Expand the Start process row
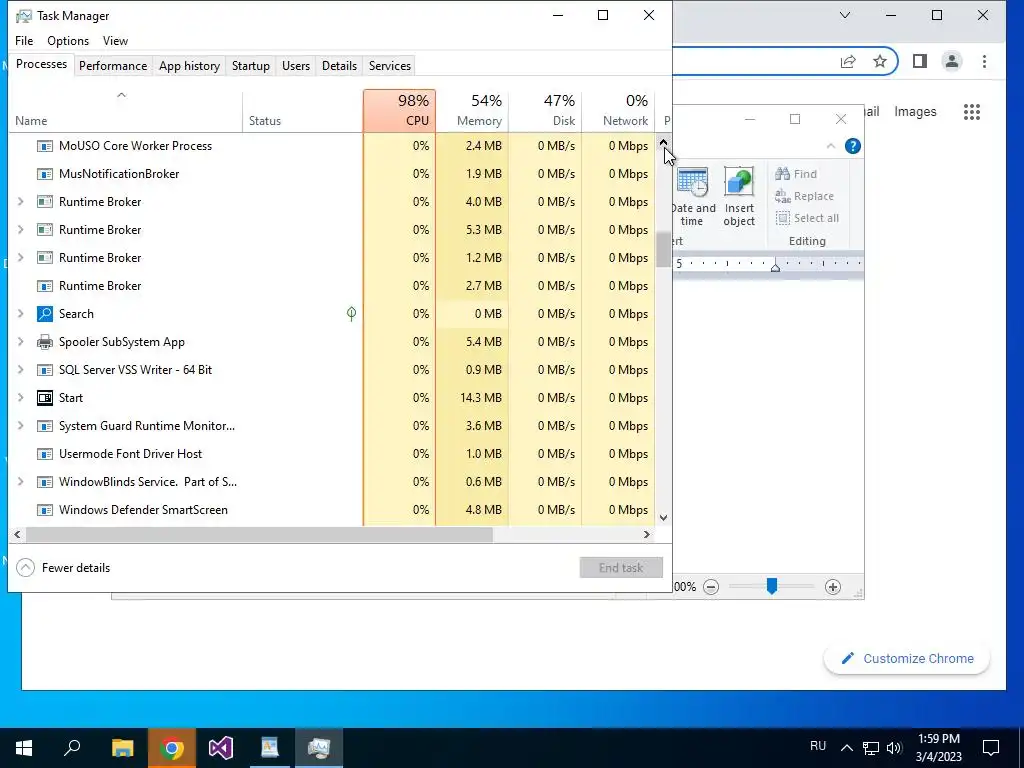This screenshot has height=768, width=1024. tap(20, 398)
